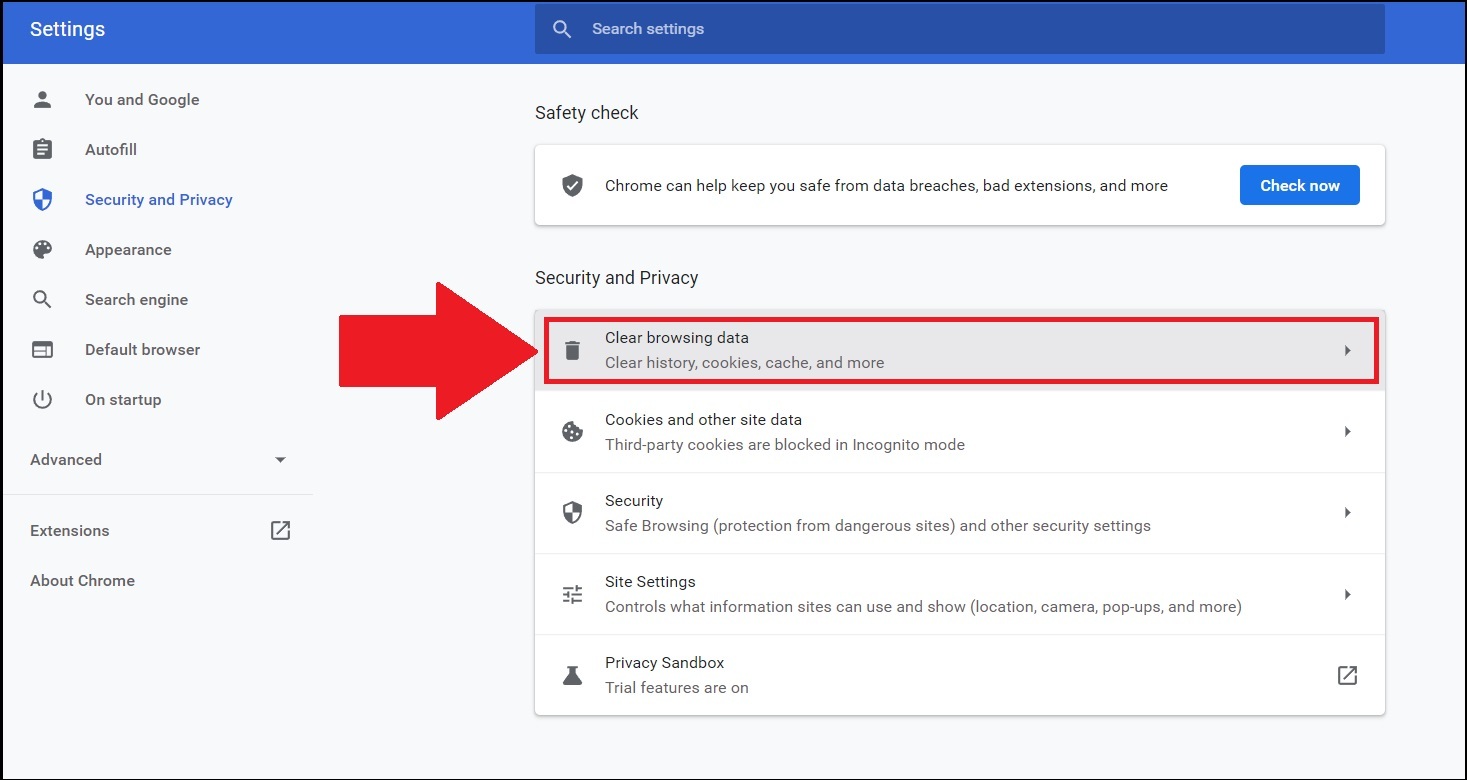Click the Privacy Sandbox flask icon
The width and height of the screenshot is (1467, 780).
(572, 675)
